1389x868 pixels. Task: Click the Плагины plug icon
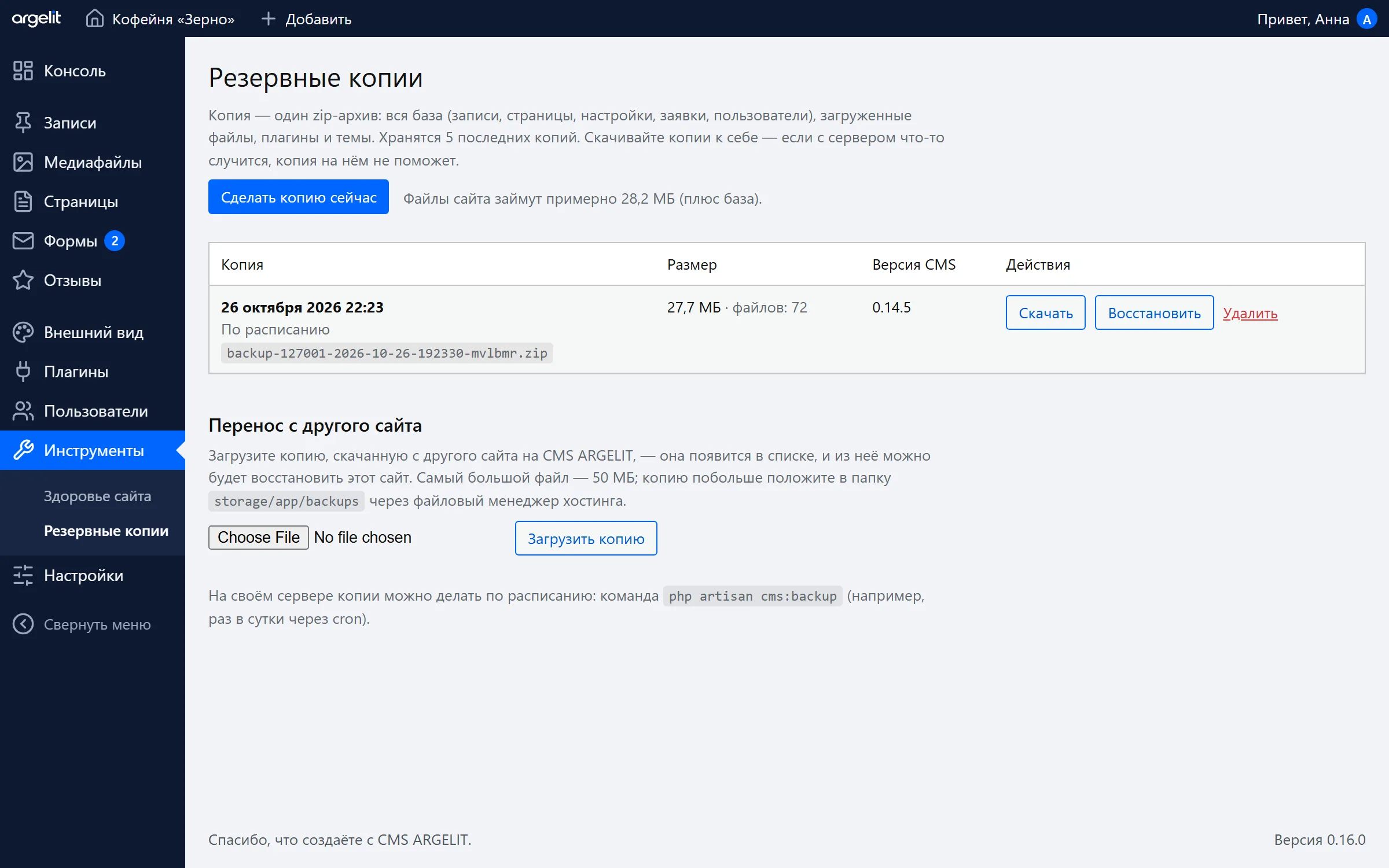click(23, 372)
